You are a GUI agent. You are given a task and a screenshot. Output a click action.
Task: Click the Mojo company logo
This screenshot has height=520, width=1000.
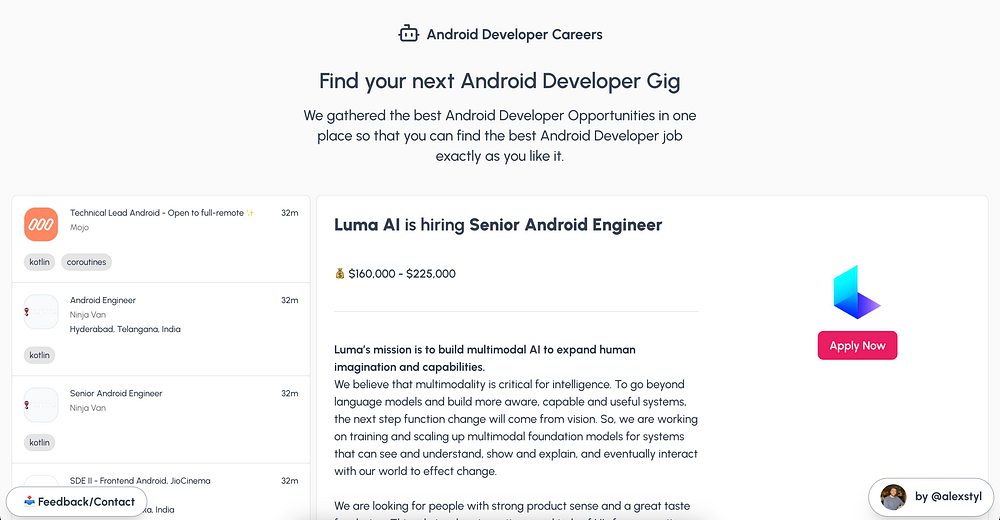[x=41, y=224]
